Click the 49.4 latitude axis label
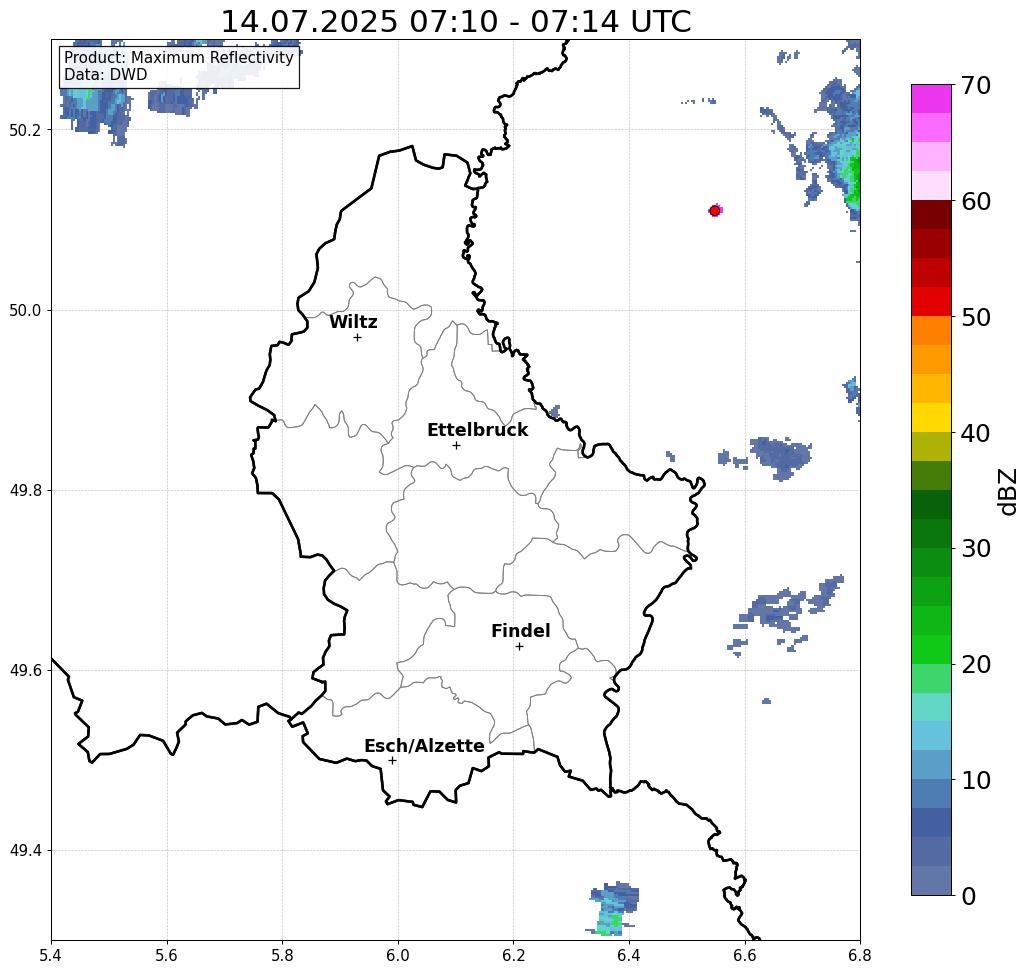Screen dimensions: 1029x973 click(25, 851)
